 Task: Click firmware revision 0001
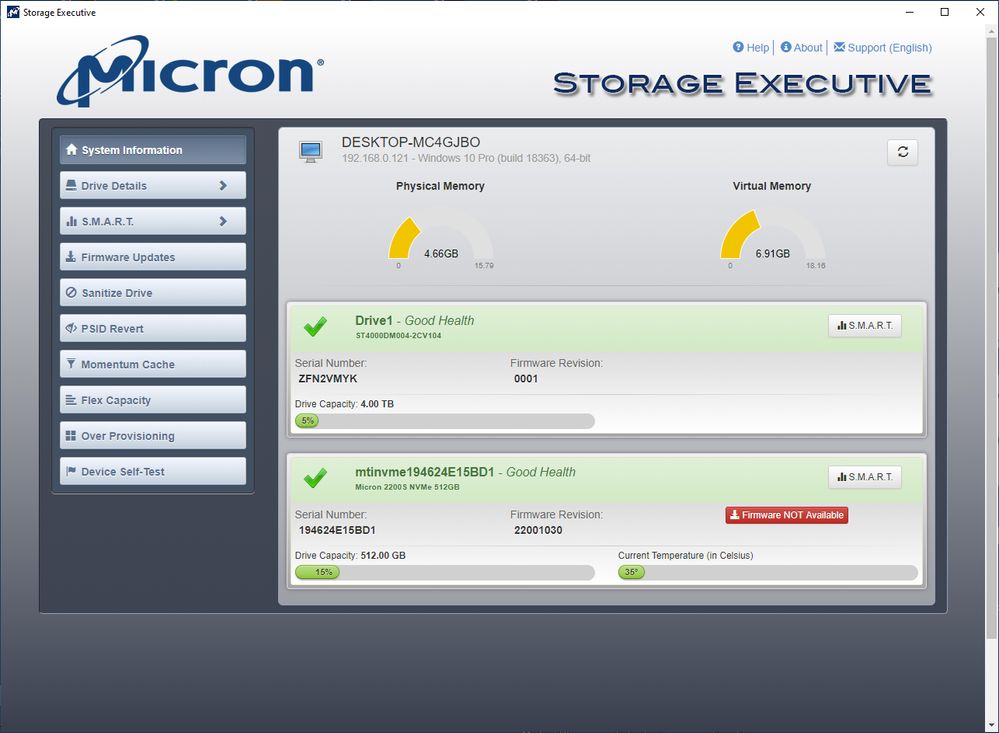pos(526,379)
